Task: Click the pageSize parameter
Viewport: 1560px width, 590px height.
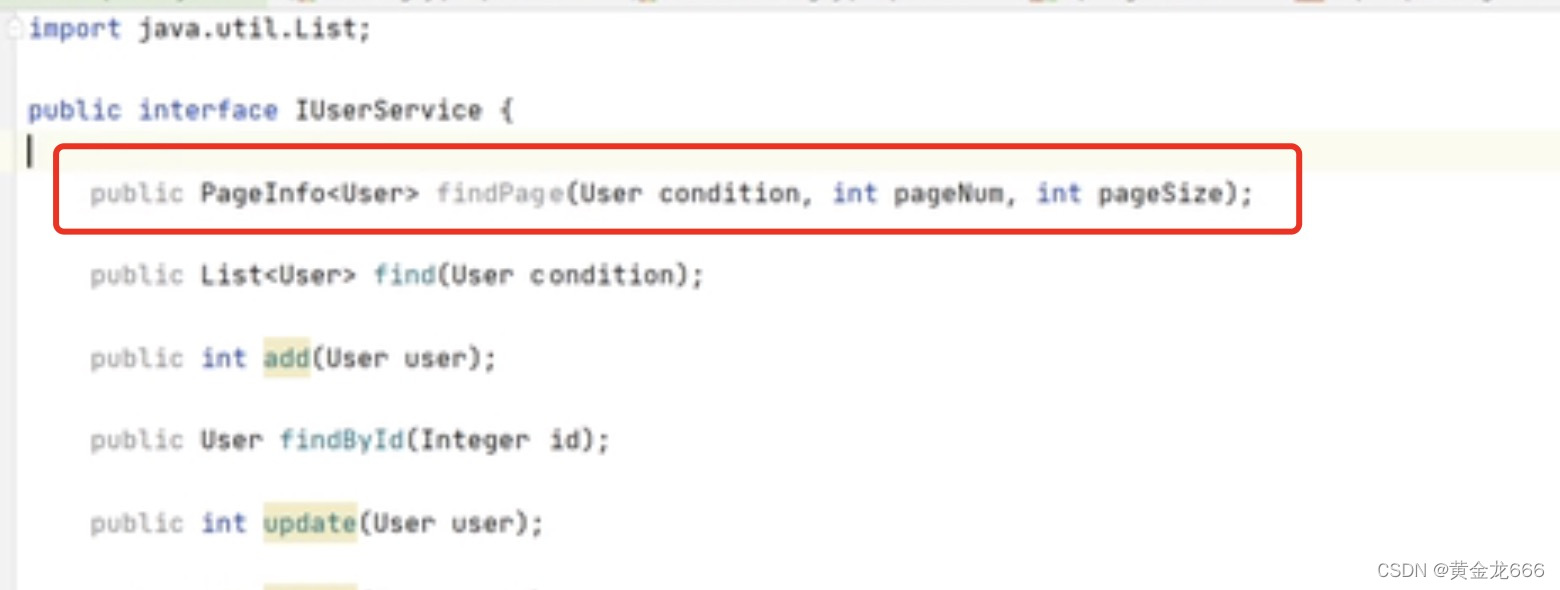Action: click(x=1160, y=193)
